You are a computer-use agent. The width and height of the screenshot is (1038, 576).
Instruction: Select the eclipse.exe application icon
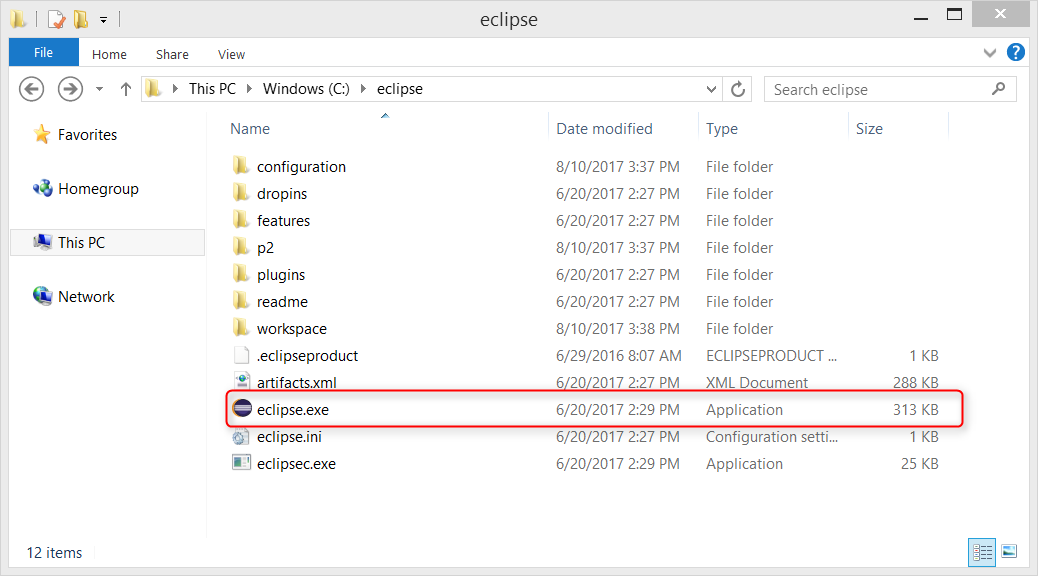242,408
